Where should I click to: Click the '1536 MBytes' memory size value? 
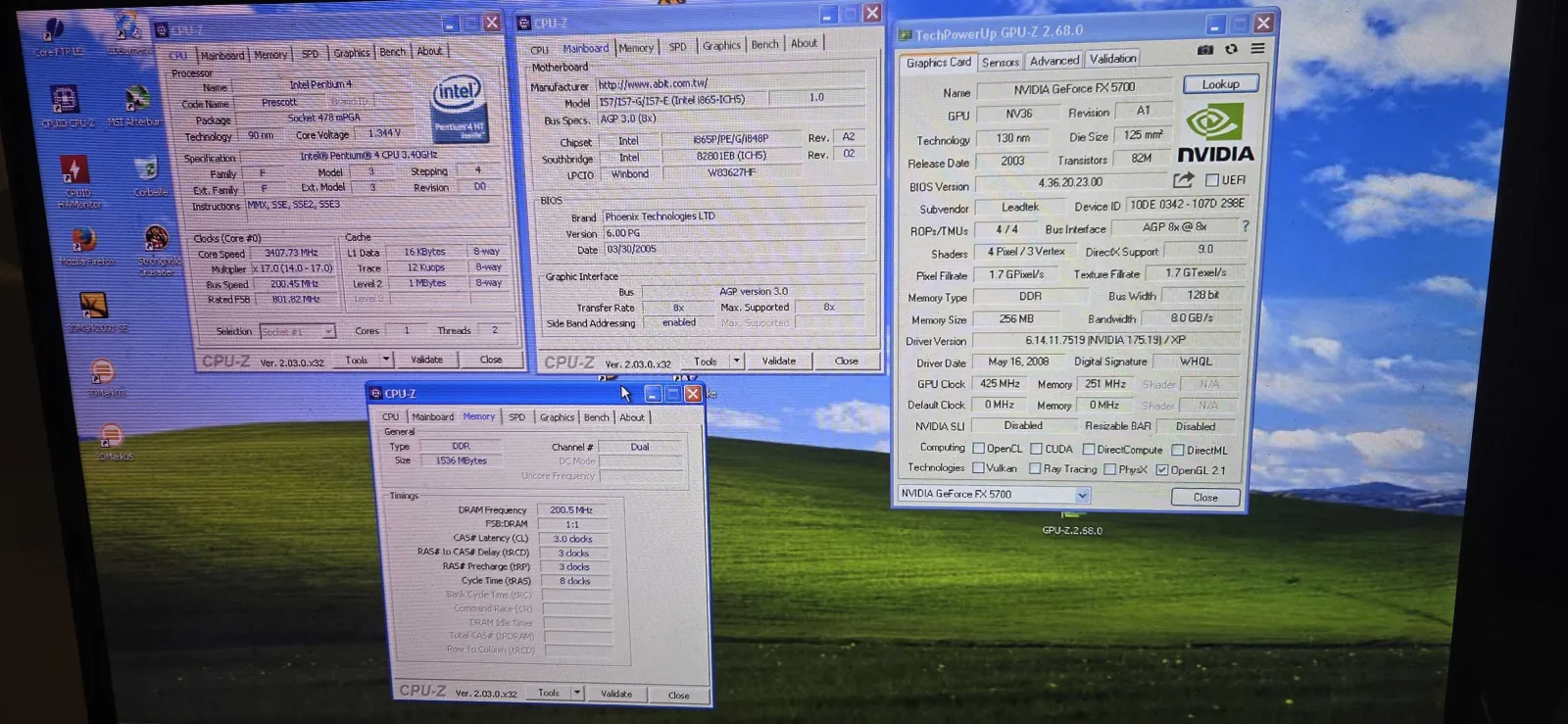coord(462,460)
